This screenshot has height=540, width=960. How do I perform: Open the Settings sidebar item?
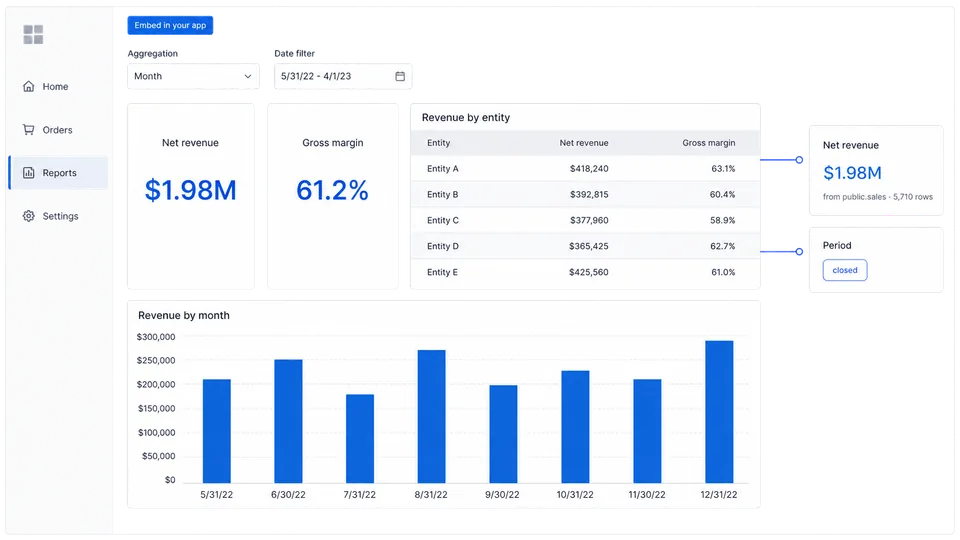tap(58, 216)
